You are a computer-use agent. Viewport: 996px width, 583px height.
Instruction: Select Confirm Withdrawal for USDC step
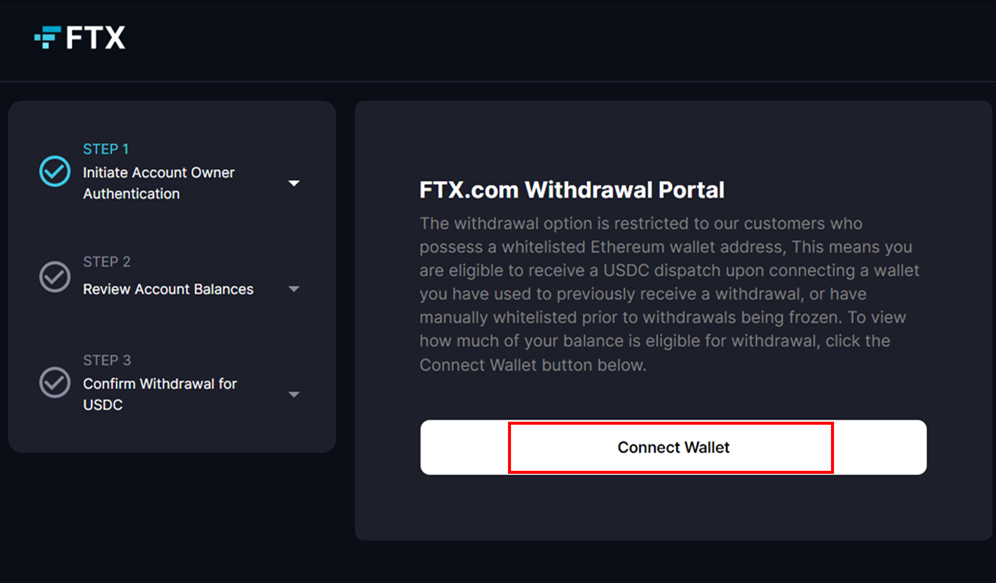click(159, 394)
